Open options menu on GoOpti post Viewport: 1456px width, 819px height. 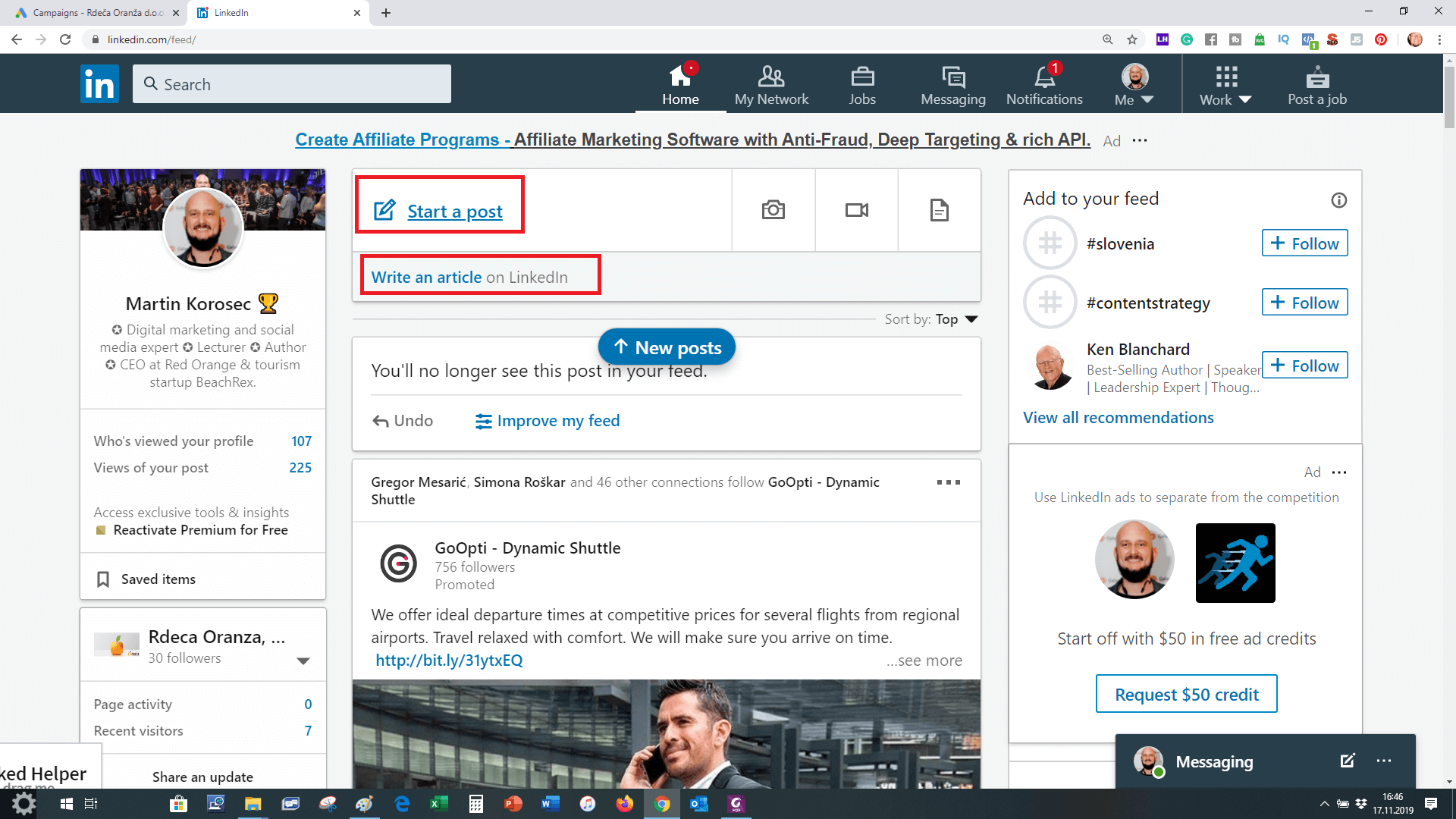(948, 482)
